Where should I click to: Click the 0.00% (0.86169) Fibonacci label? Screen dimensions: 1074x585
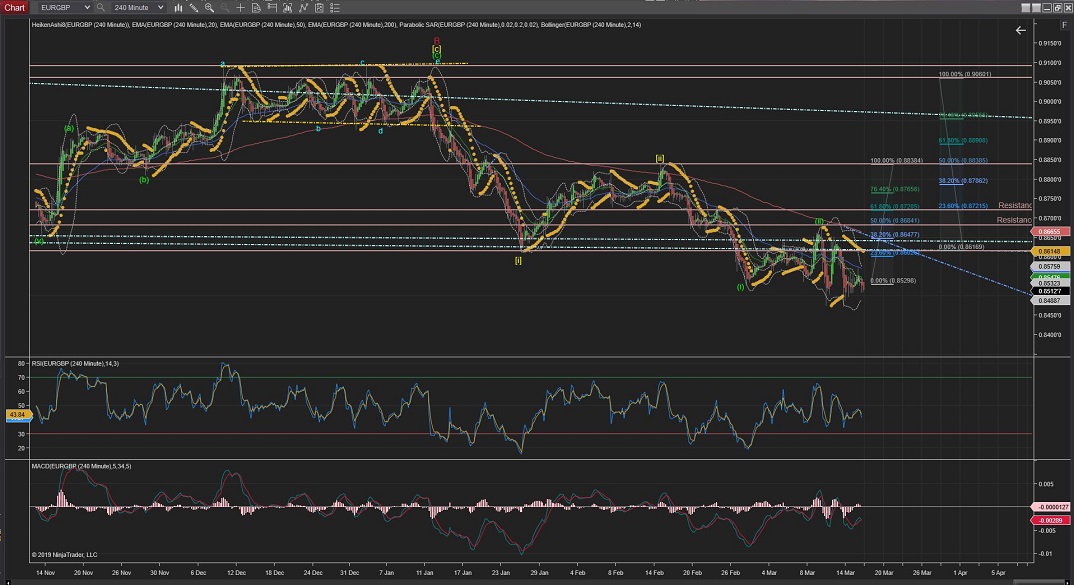pyautogui.click(x=962, y=247)
